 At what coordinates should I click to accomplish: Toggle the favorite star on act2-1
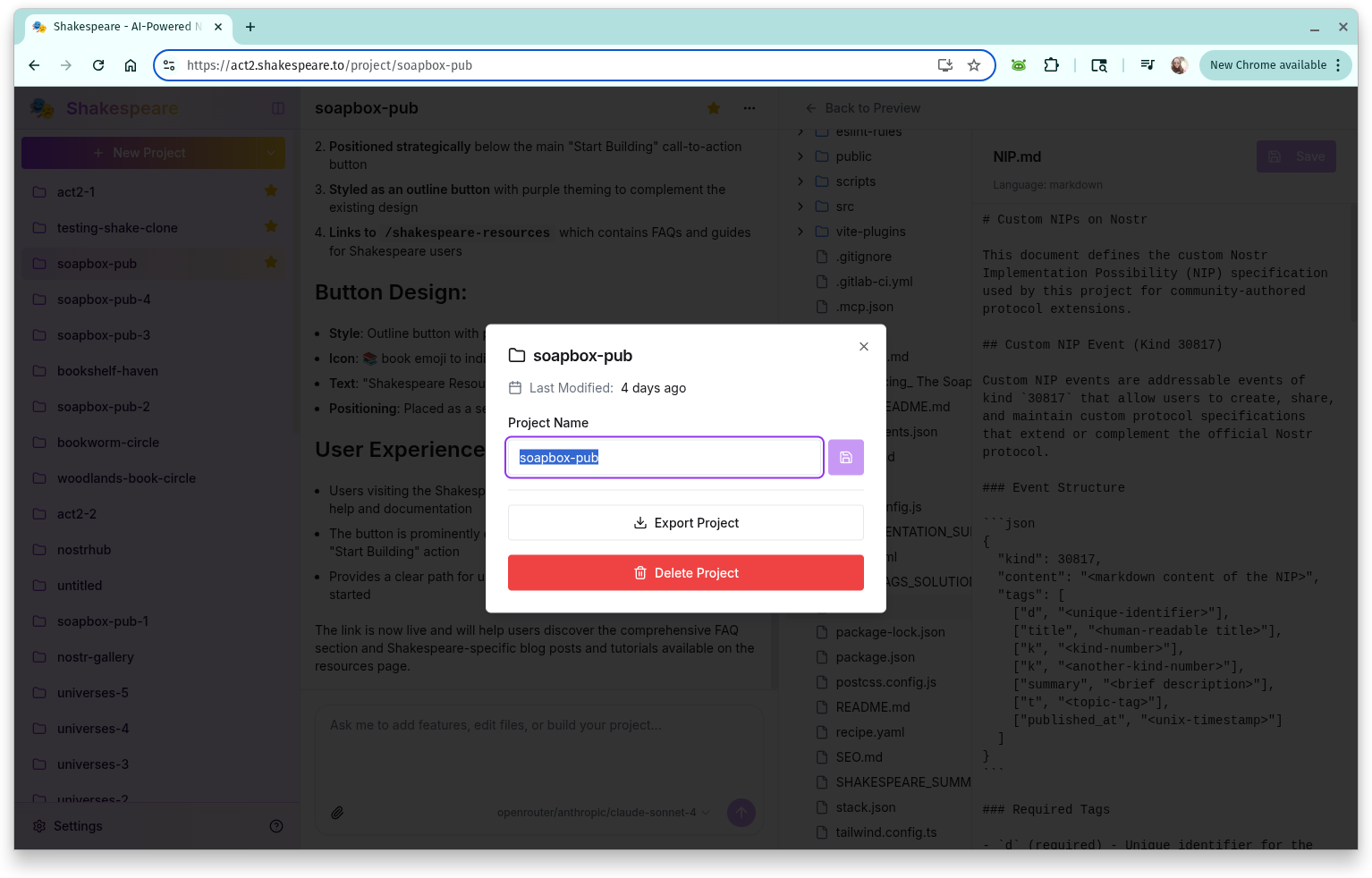(270, 190)
